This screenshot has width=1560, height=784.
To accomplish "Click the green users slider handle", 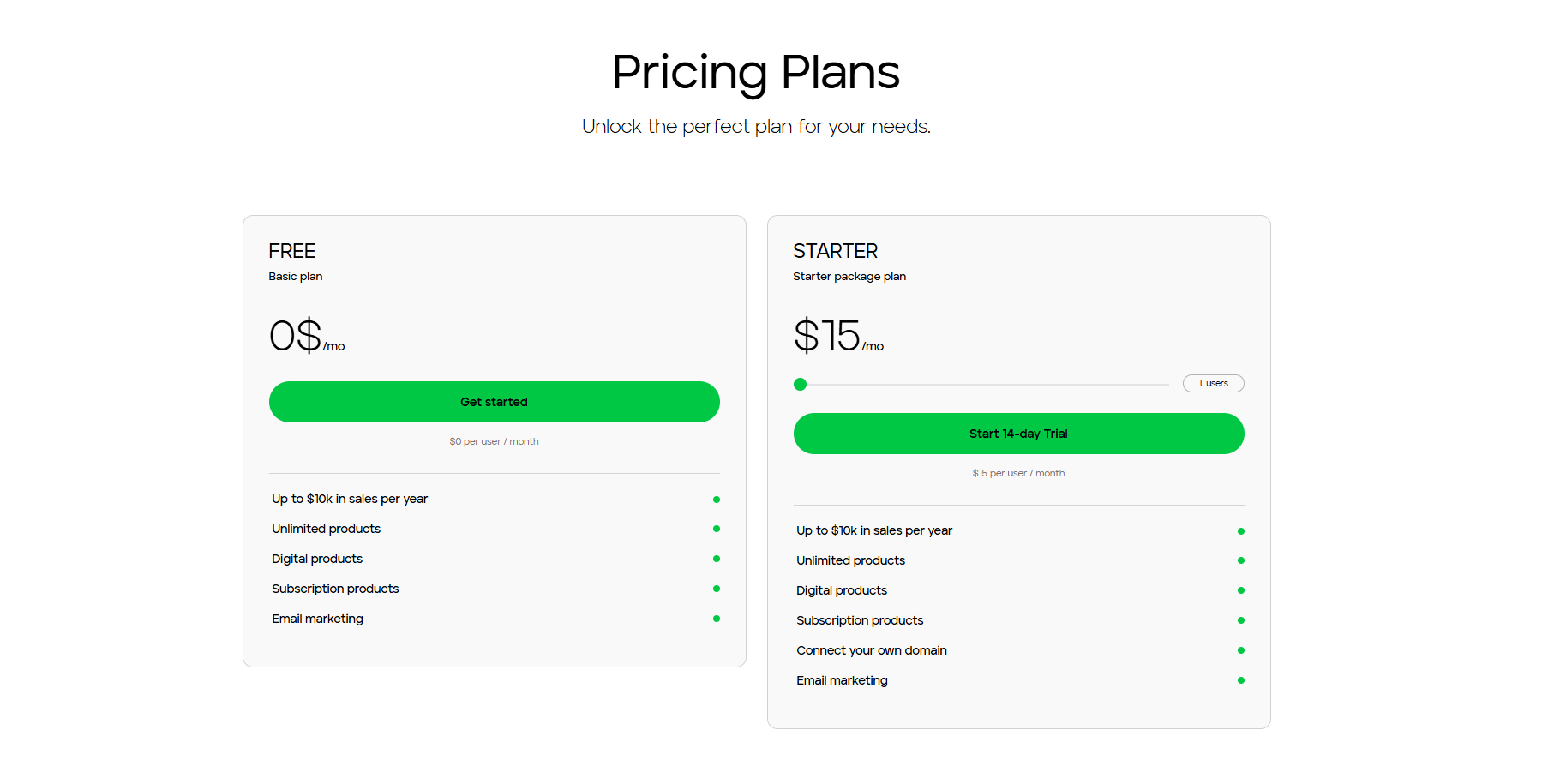I will [x=801, y=385].
